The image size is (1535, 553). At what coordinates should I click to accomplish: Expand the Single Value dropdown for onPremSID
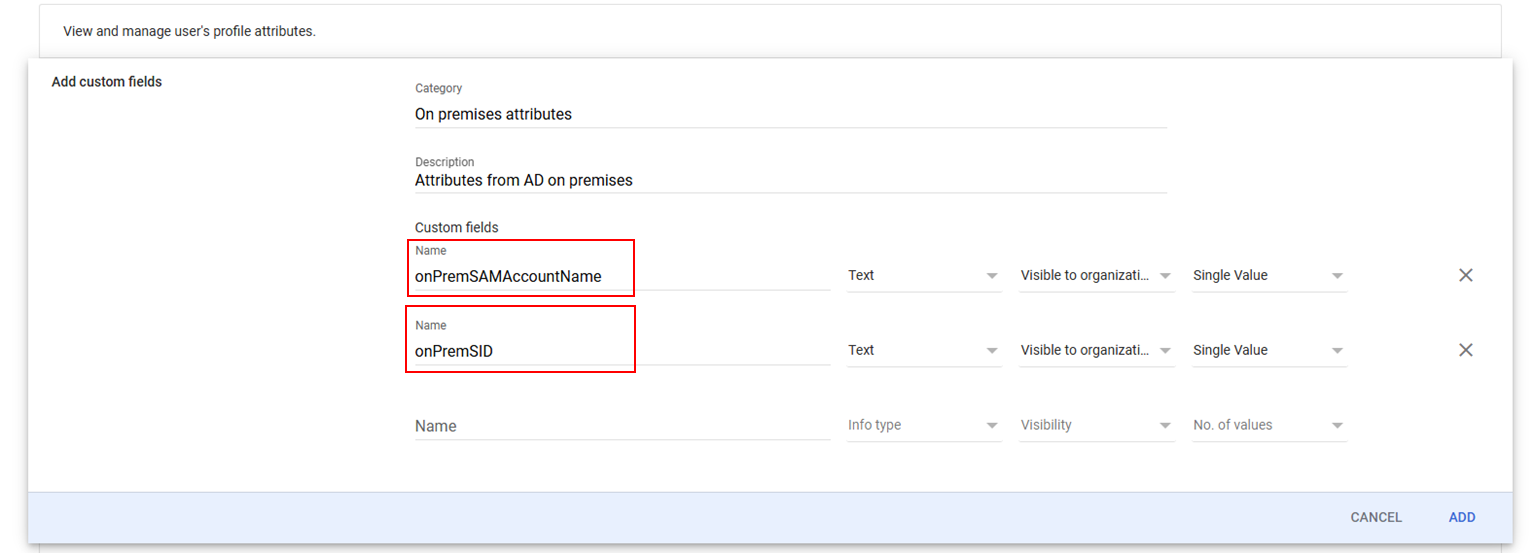1268,351
